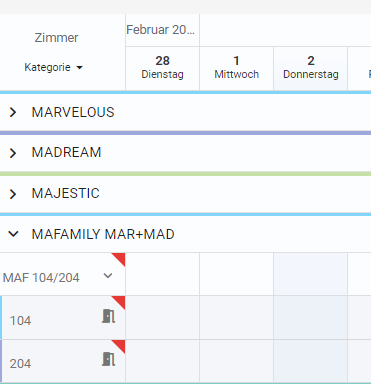Click the door icon for room 104
The image size is (371, 384).
point(109,316)
